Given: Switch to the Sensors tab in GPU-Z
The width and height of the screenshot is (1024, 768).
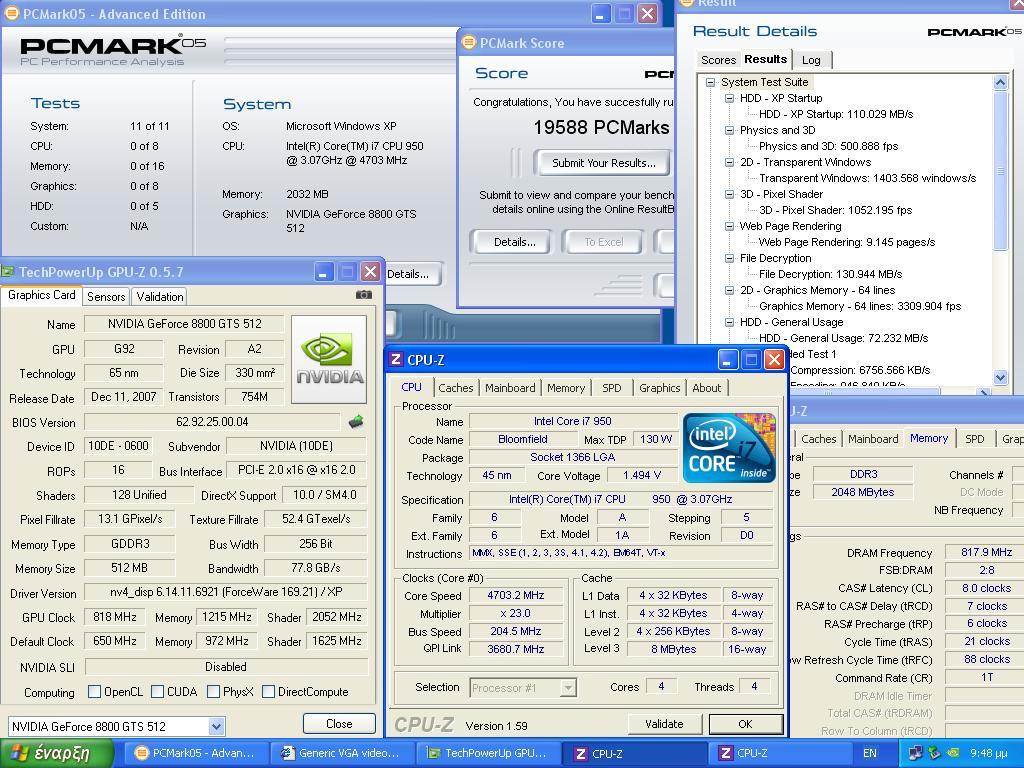Looking at the screenshot, I should [106, 296].
